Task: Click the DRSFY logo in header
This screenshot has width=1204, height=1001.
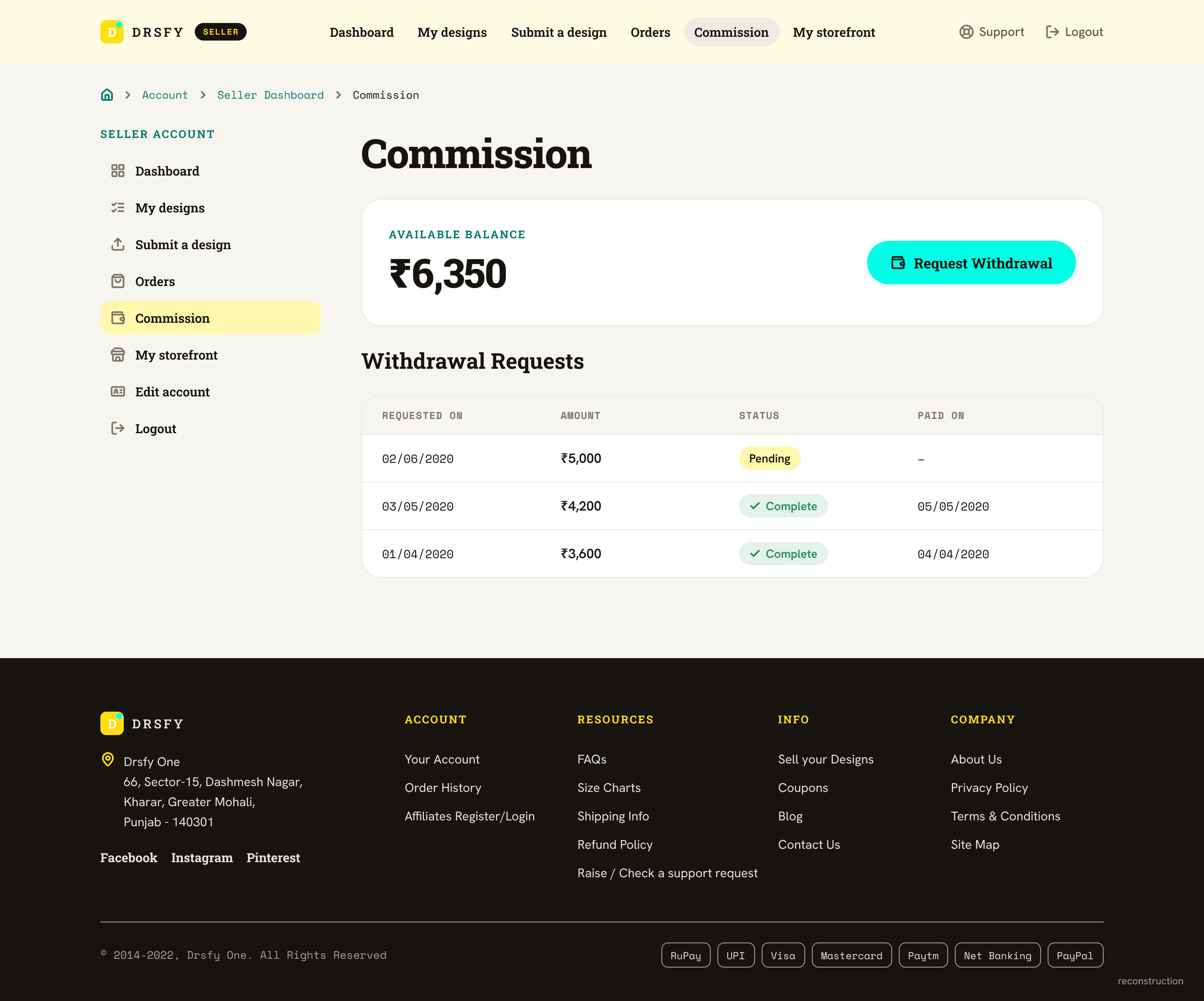Action: coord(142,32)
